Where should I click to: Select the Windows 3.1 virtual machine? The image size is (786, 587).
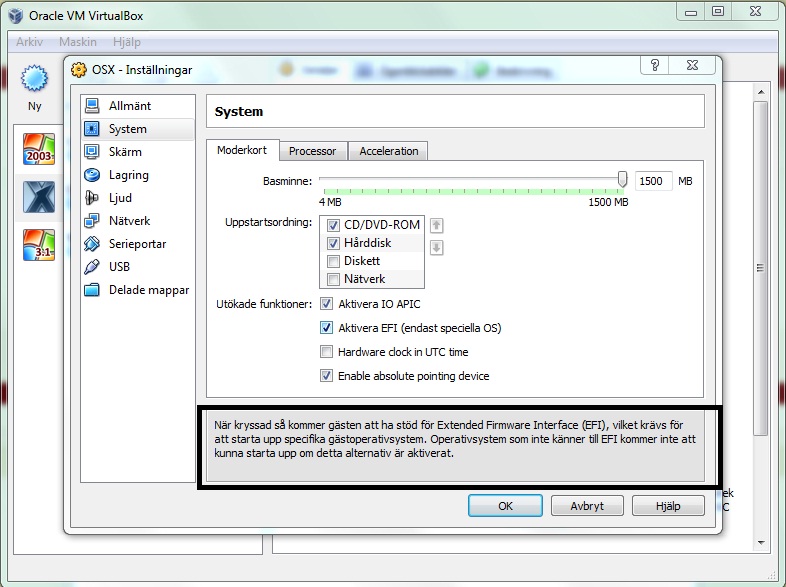[x=39, y=245]
